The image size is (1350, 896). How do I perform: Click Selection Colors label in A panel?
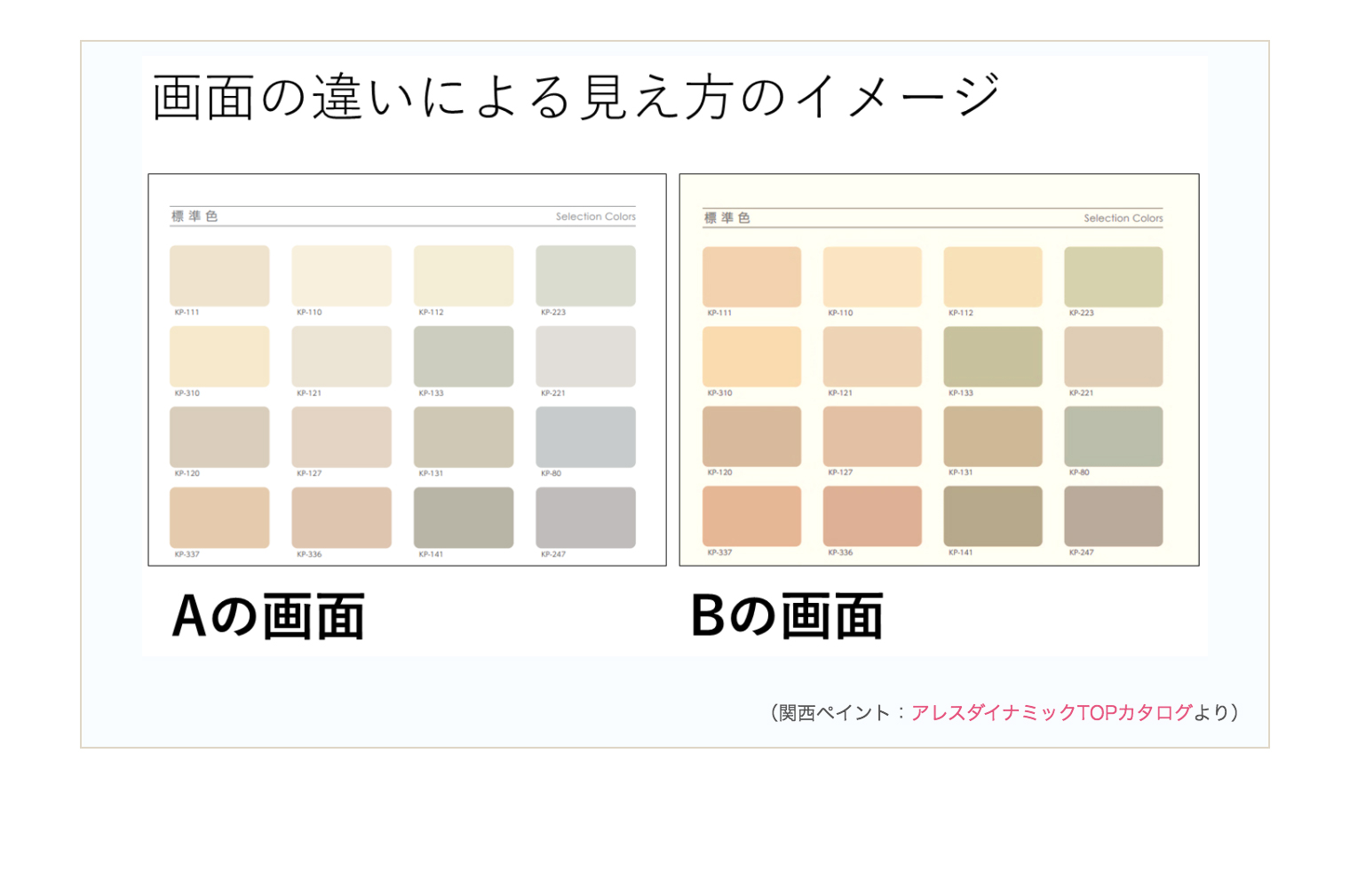(x=595, y=217)
